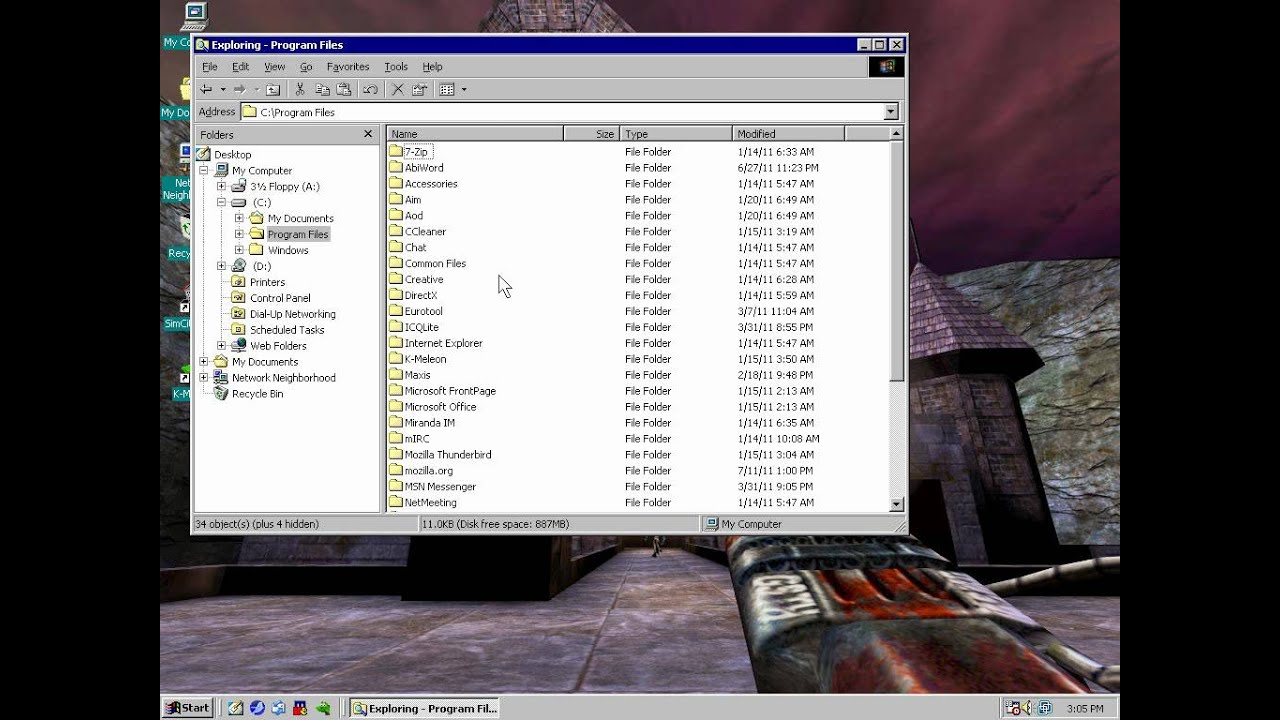Click the Views toolbar icon
The height and width of the screenshot is (720, 1280).
pyautogui.click(x=447, y=89)
